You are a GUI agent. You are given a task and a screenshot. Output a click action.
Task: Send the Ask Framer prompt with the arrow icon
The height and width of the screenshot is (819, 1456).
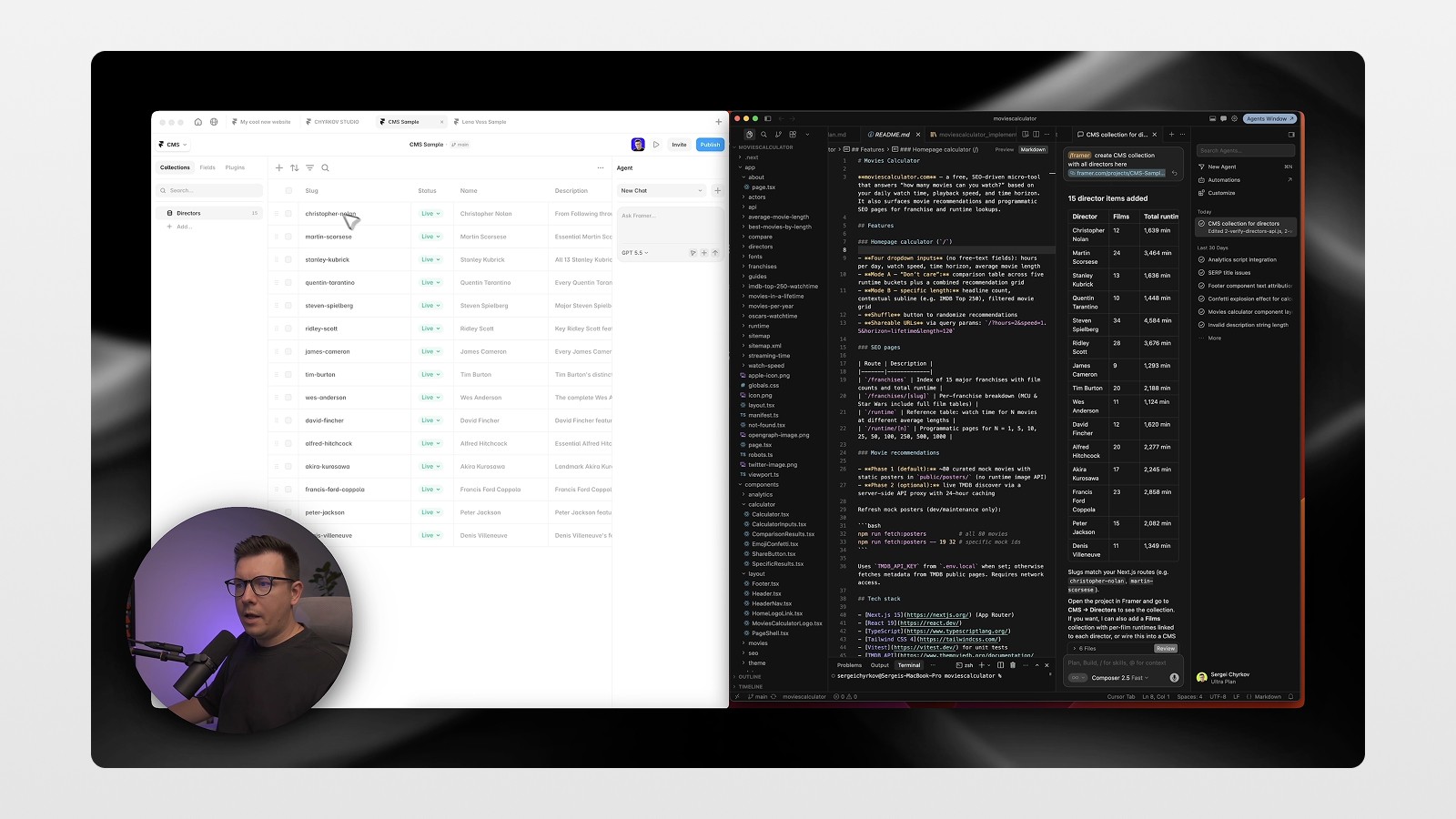point(715,253)
